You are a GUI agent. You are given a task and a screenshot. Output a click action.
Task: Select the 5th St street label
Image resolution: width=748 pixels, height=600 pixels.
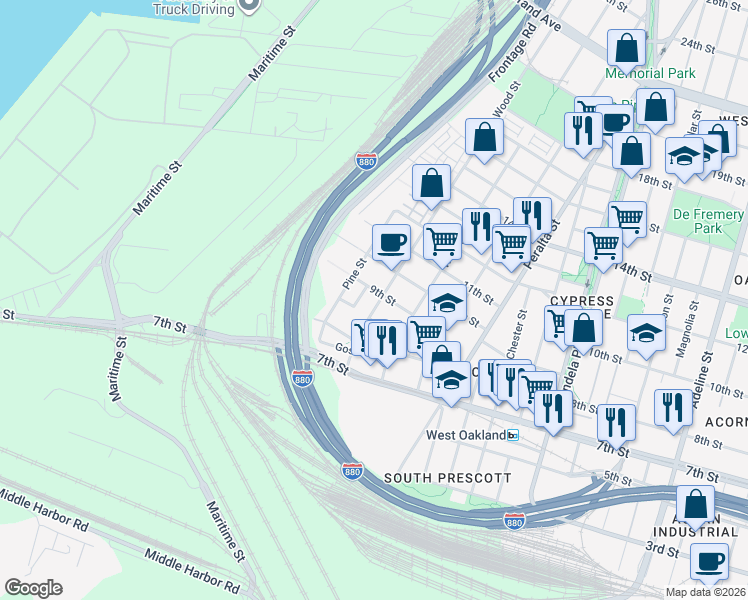point(618,477)
